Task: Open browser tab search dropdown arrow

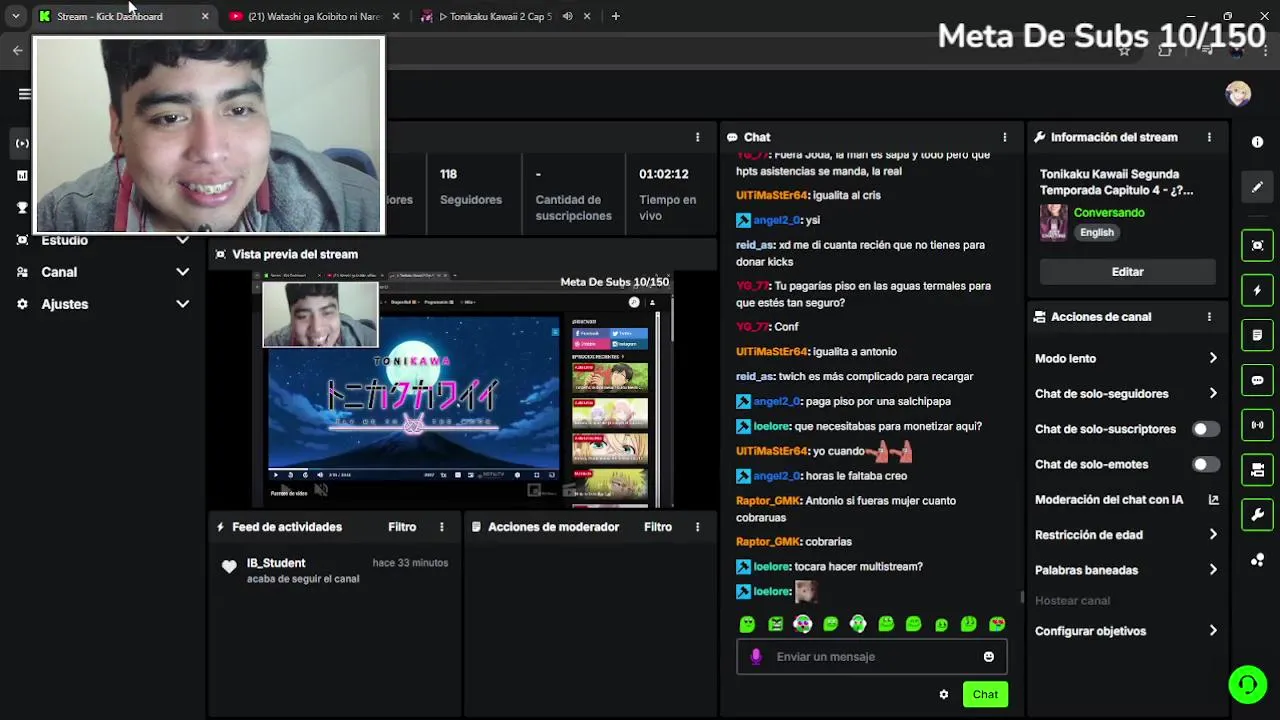Action: click(16, 16)
